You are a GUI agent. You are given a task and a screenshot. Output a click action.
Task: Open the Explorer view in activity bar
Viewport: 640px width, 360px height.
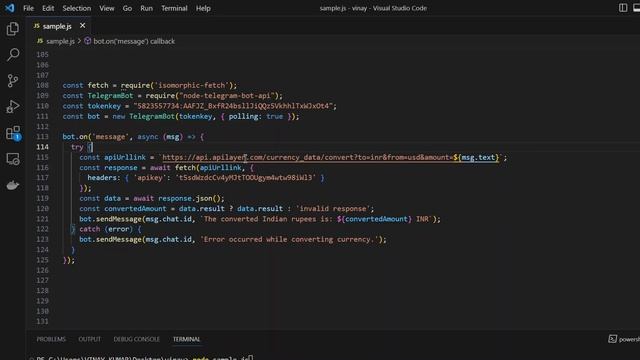13,29
